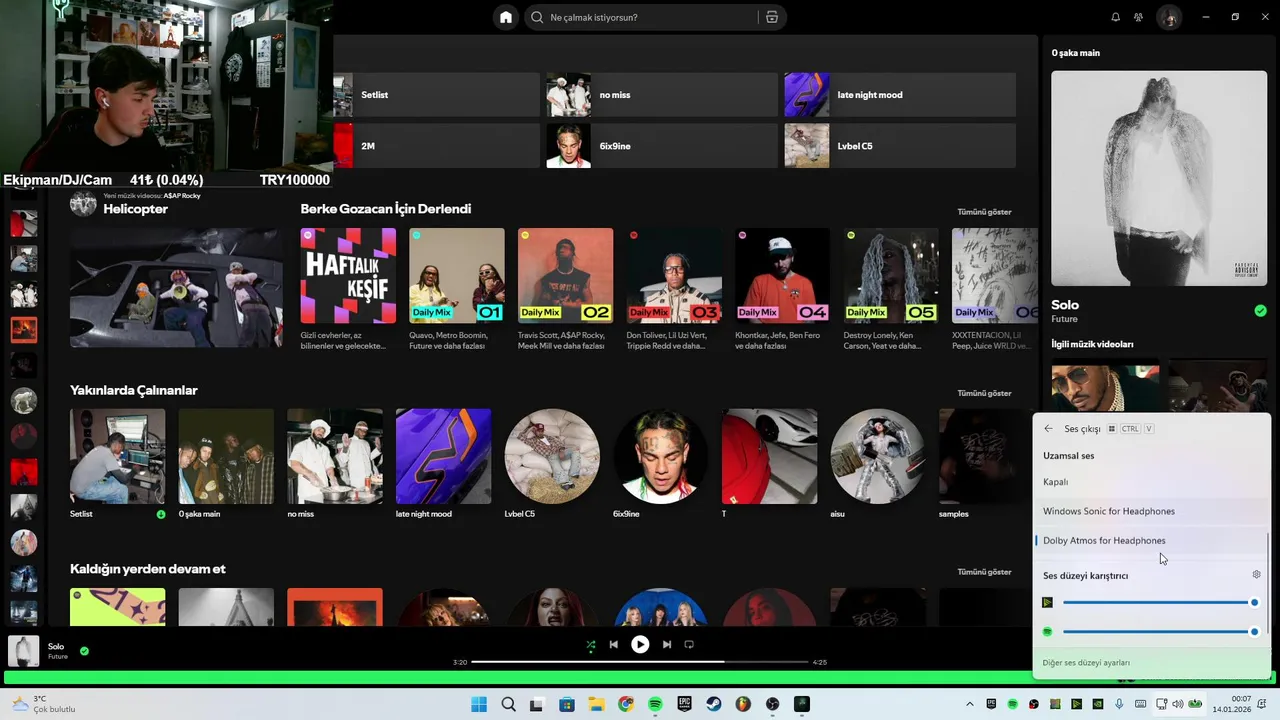Image resolution: width=1280 pixels, height=720 pixels.
Task: Open File Explorer from taskbar
Action: pyautogui.click(x=596, y=704)
